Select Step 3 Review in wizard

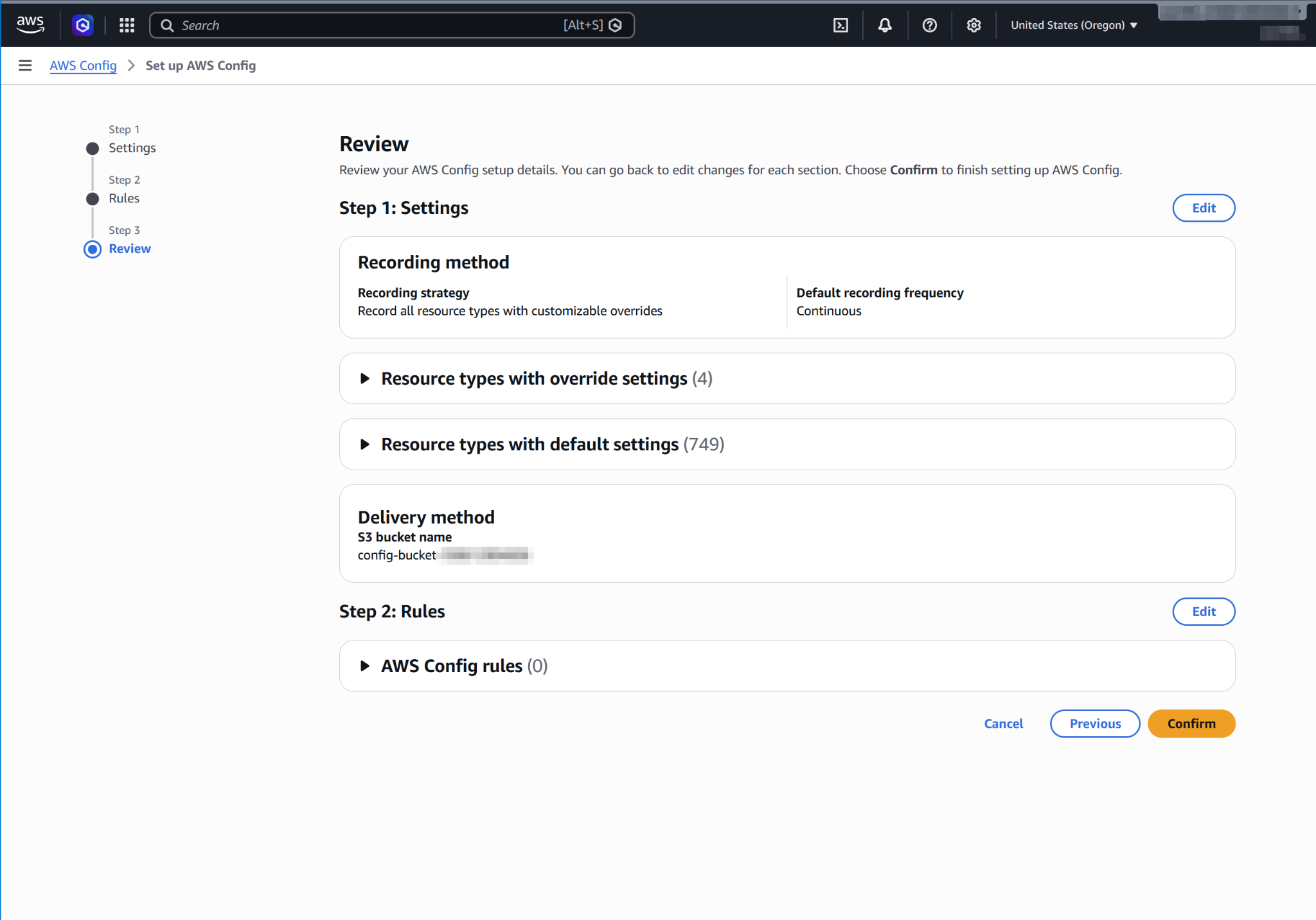(130, 249)
